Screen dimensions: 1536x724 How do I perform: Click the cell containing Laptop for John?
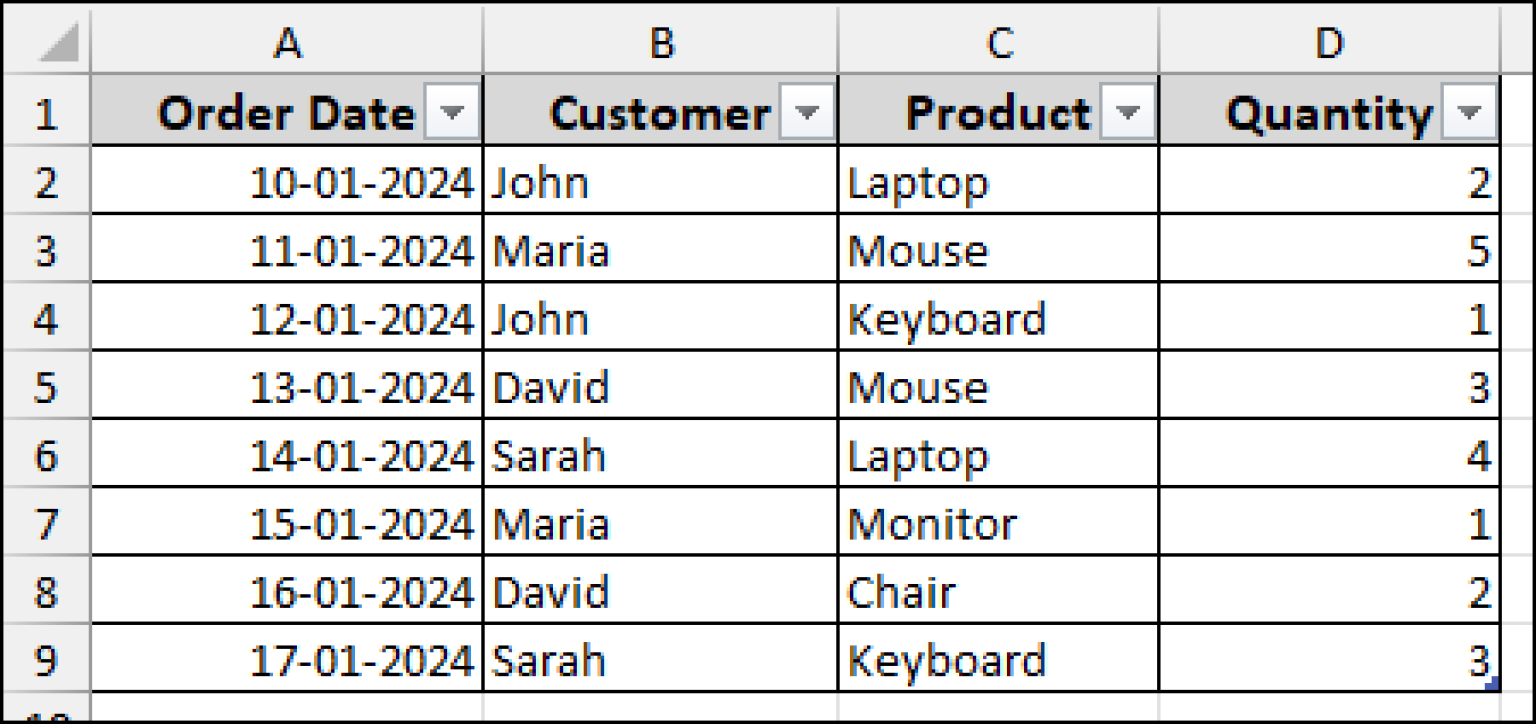point(998,182)
